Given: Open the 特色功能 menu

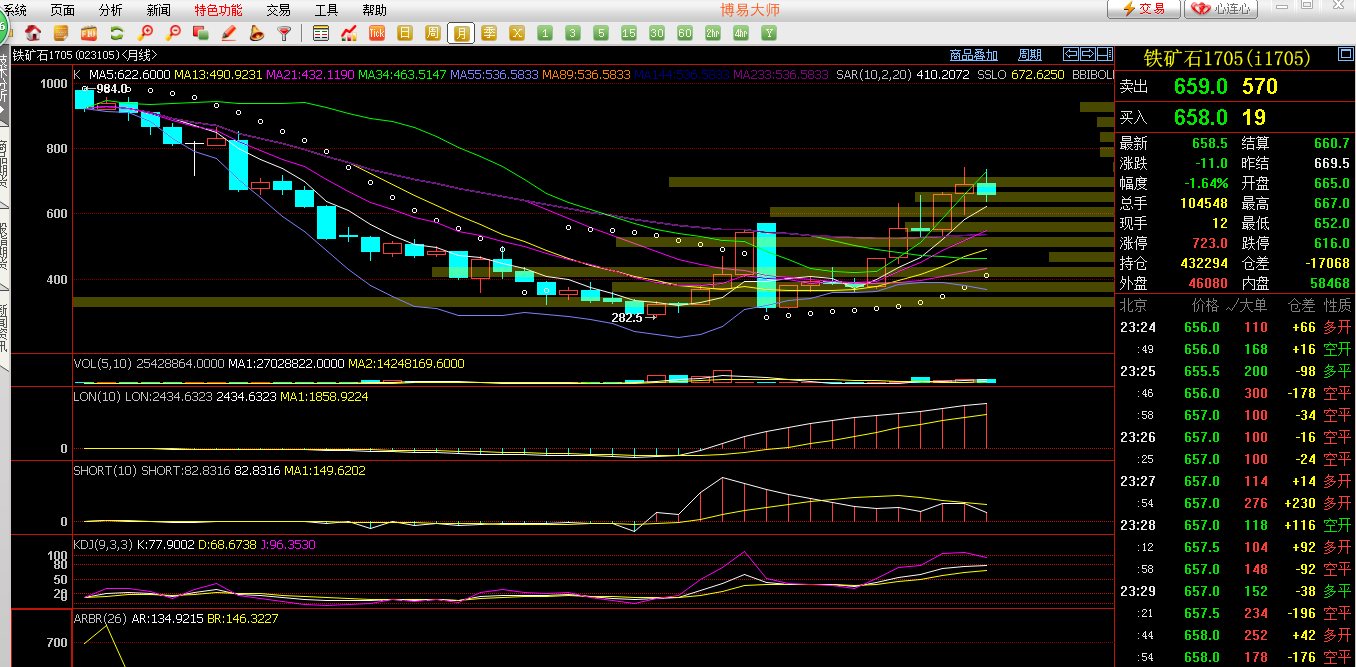Looking at the screenshot, I should point(218,9).
